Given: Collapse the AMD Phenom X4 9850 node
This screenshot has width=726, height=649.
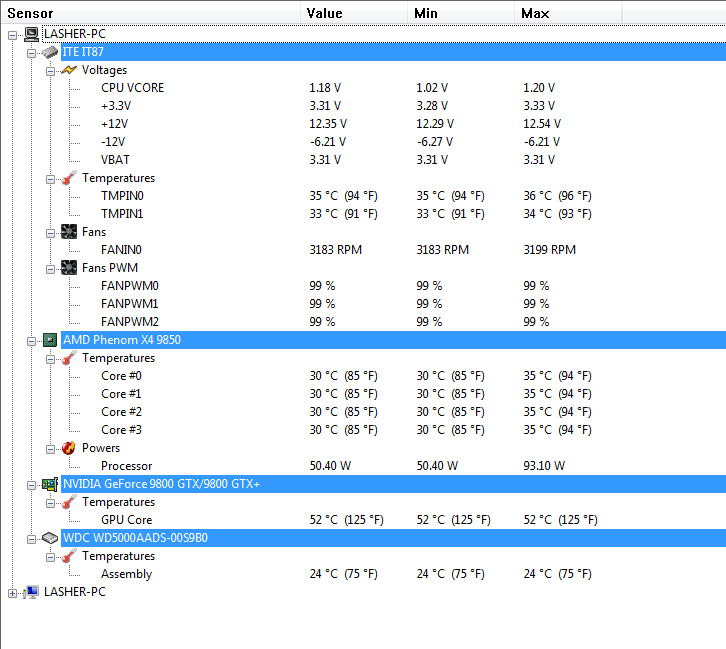Looking at the screenshot, I should [31, 341].
